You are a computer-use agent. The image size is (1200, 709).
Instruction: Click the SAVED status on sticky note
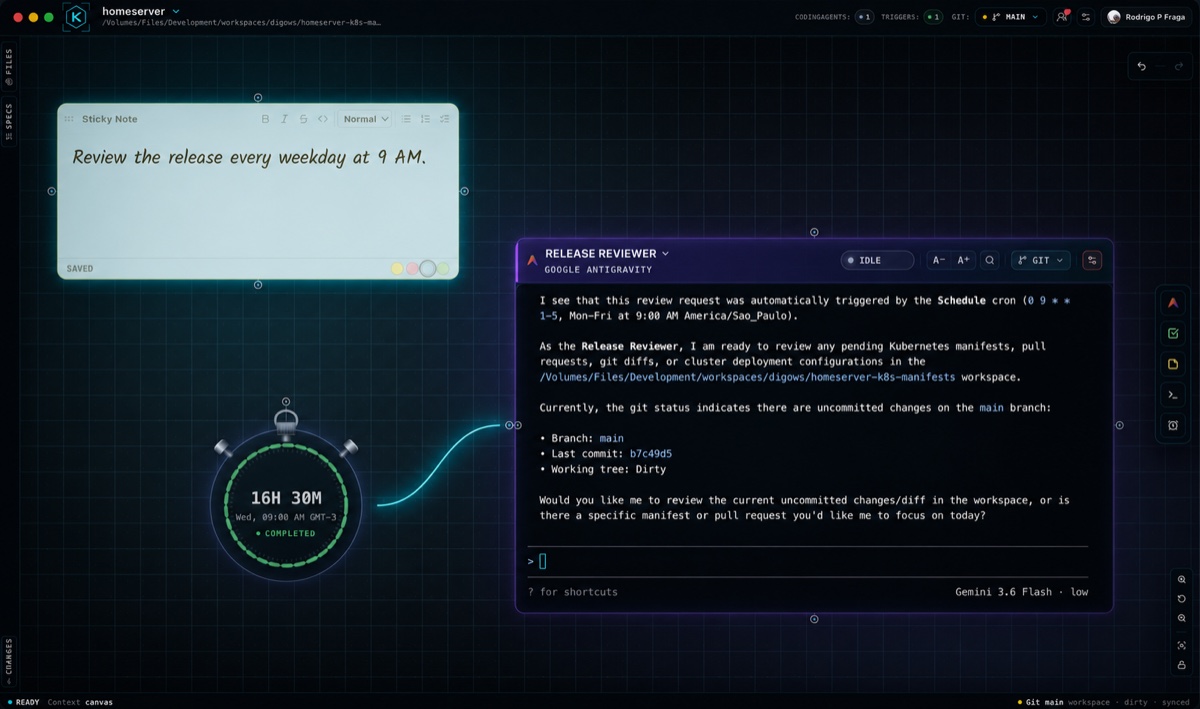coord(80,269)
